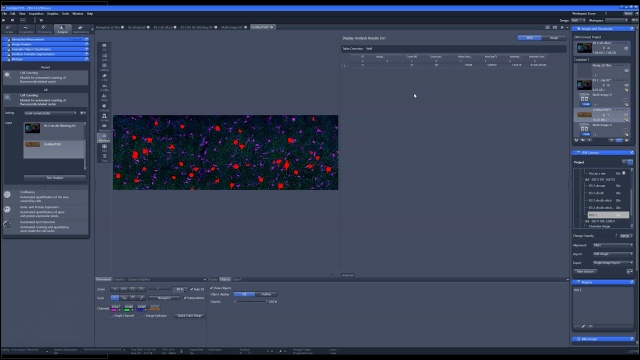Click the Cell Counting module icon under Recent

7,75
